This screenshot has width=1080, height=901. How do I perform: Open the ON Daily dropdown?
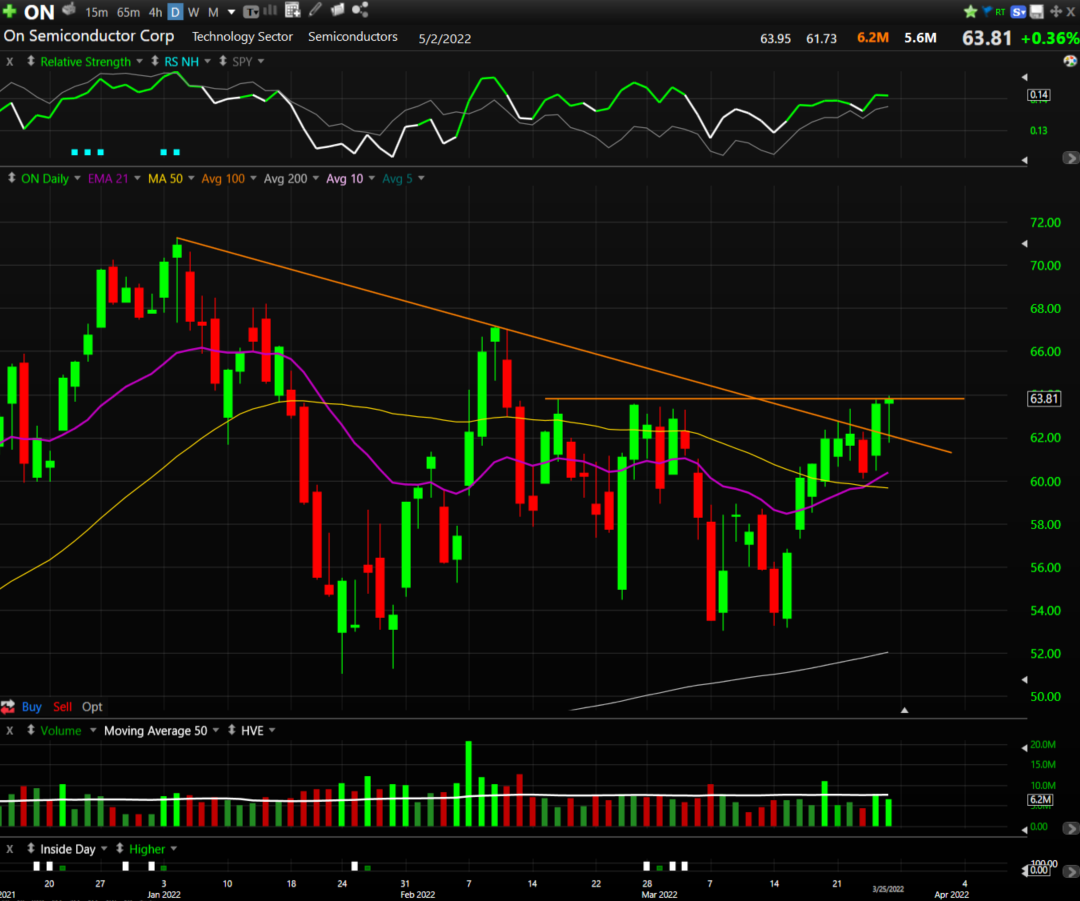(x=77, y=178)
